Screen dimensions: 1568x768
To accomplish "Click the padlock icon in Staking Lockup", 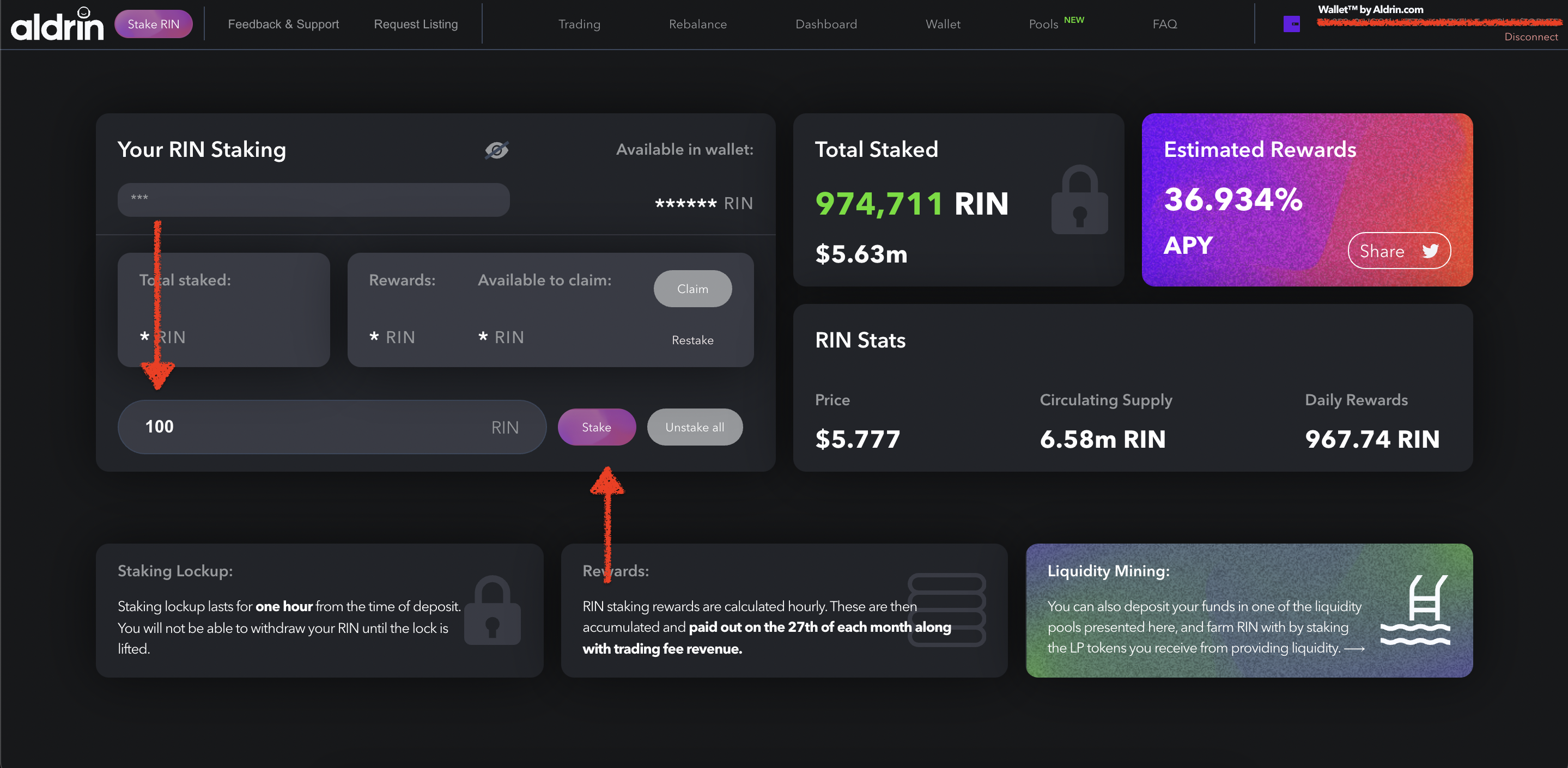I will coord(492,610).
